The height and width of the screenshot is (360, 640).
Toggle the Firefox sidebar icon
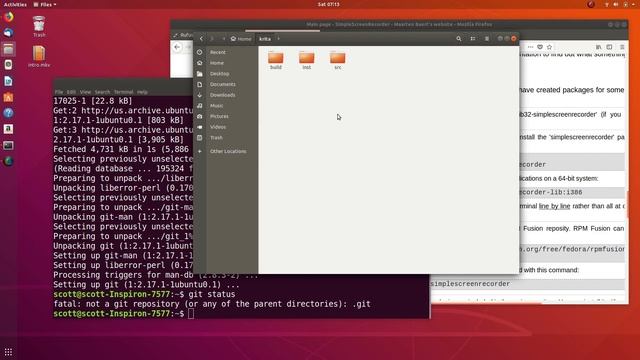[609, 47]
